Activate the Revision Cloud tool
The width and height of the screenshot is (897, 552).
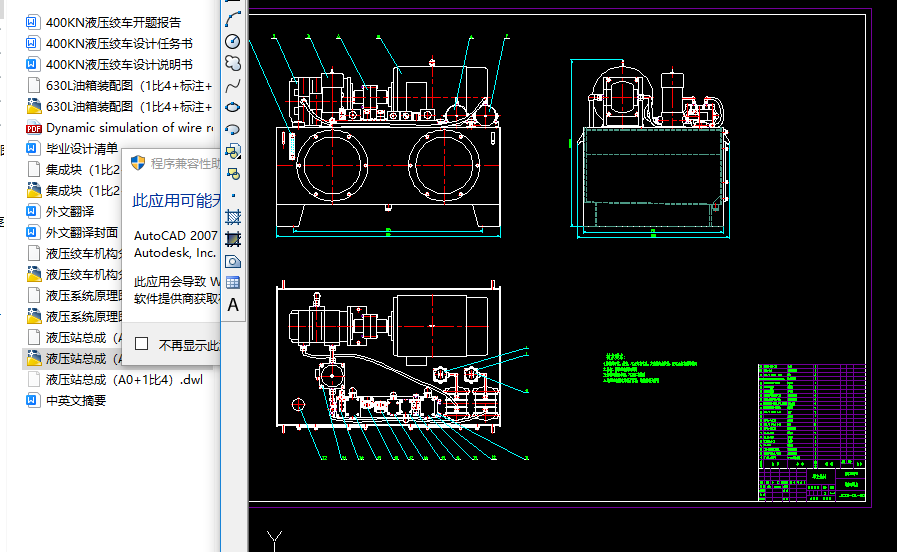click(x=233, y=63)
